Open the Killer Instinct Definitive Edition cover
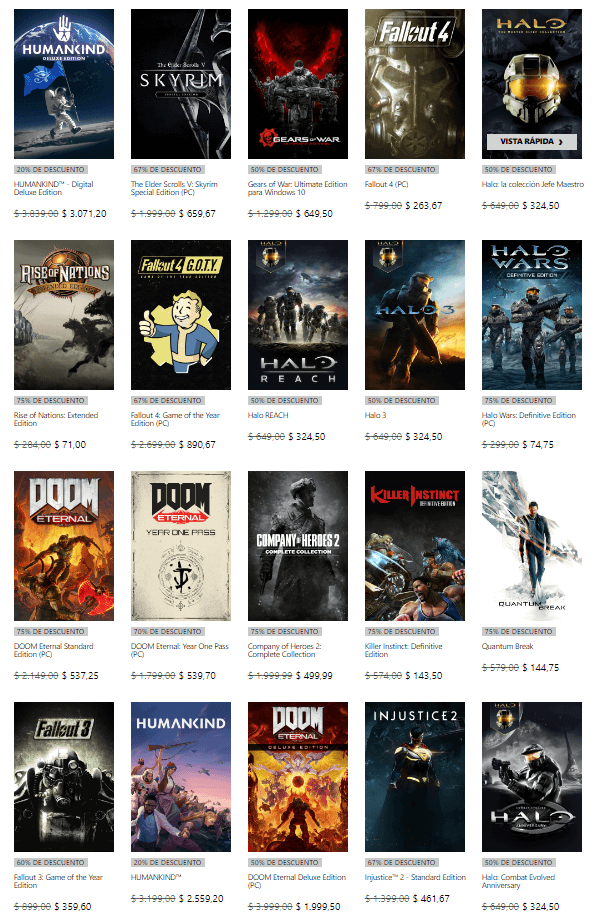 (x=415, y=545)
